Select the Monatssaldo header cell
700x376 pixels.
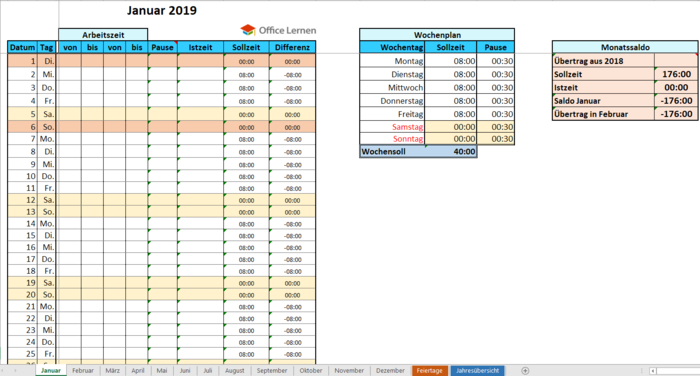point(625,47)
